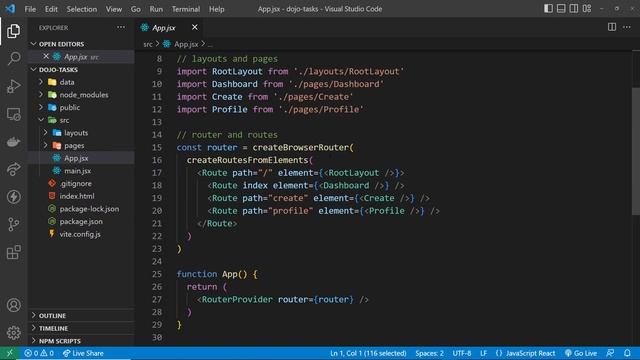Image resolution: width=640 pixels, height=360 pixels.
Task: Click src in the breadcrumb path
Action: (x=148, y=44)
